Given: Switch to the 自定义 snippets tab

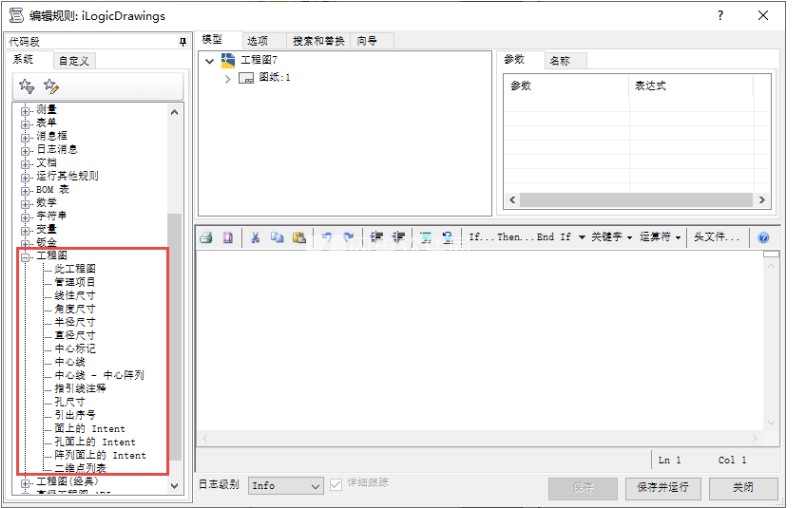Looking at the screenshot, I should click(x=74, y=61).
